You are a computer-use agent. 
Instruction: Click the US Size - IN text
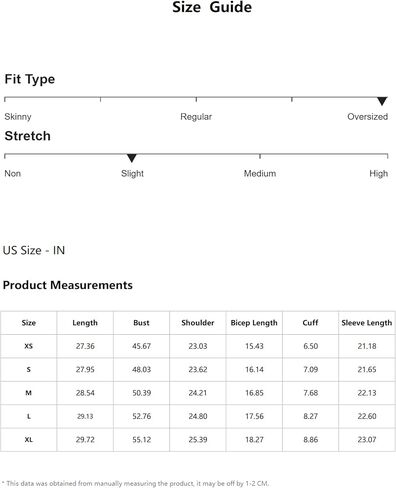(x=34, y=250)
